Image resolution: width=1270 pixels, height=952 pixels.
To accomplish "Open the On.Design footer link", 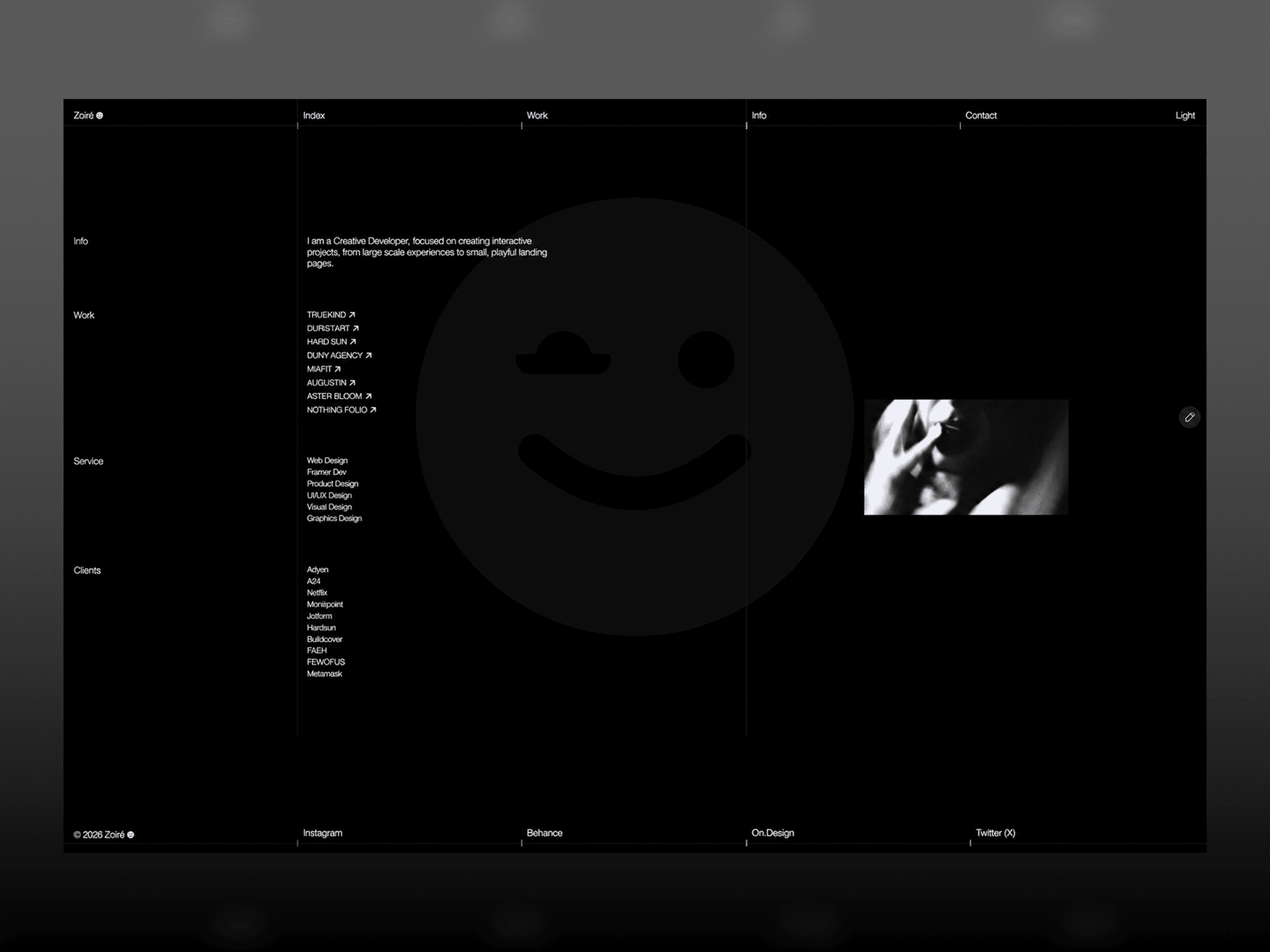I will point(773,833).
